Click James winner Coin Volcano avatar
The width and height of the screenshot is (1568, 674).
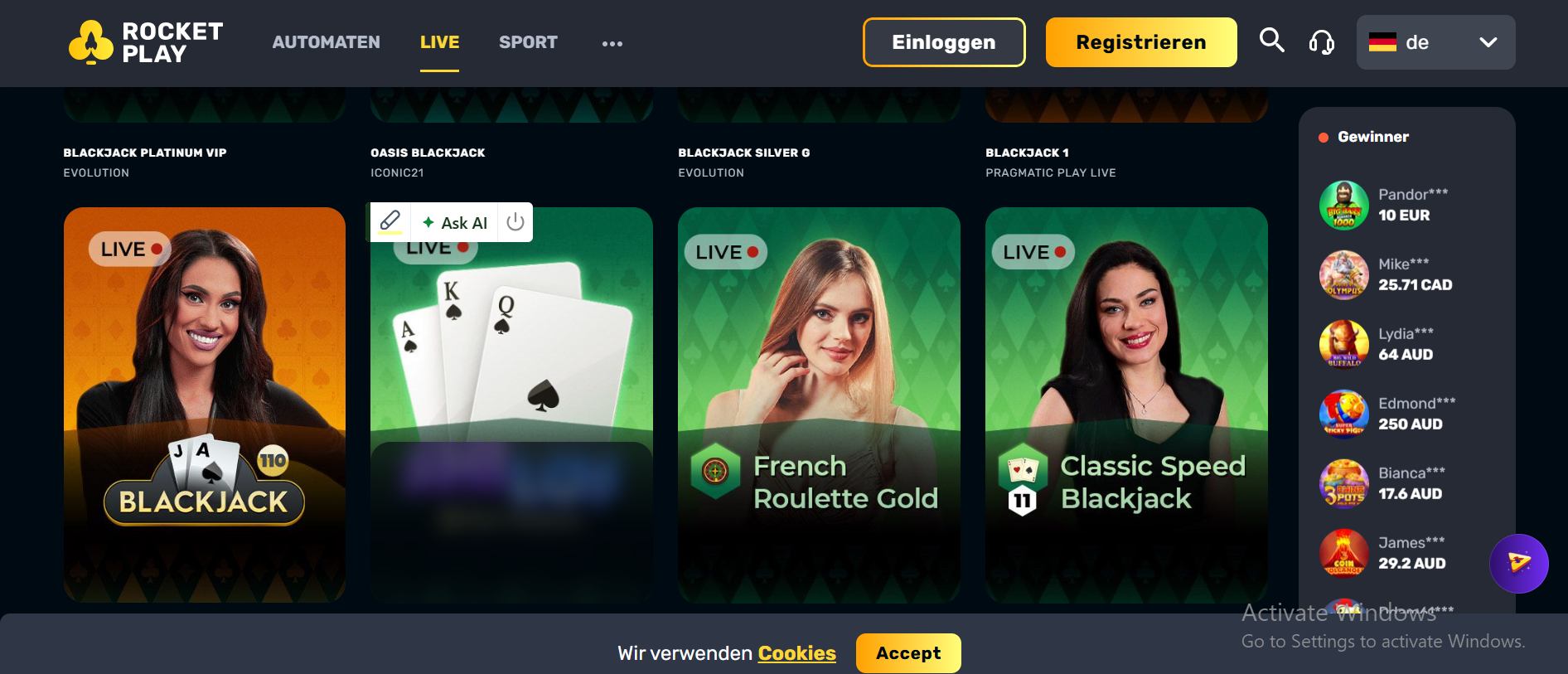pyautogui.click(x=1343, y=553)
